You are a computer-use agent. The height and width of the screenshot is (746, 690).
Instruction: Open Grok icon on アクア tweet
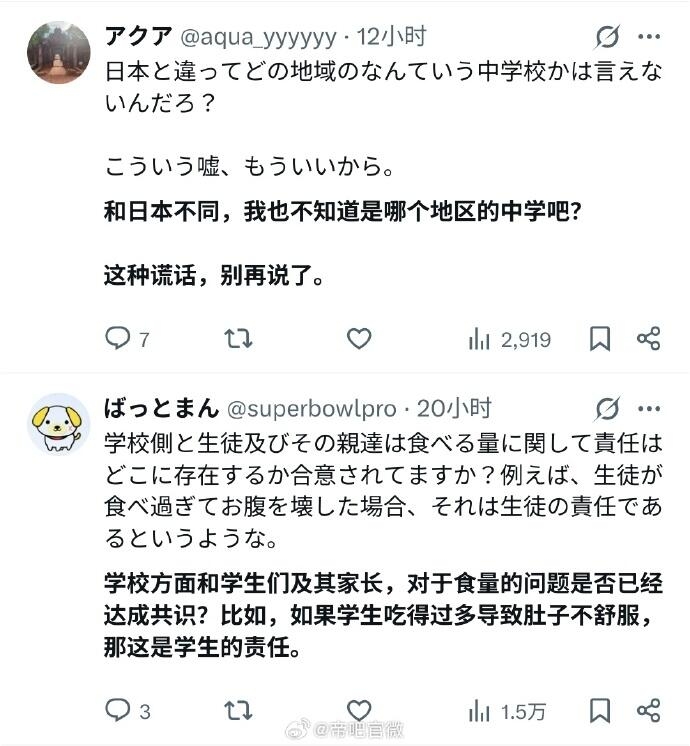pyautogui.click(x=607, y=38)
